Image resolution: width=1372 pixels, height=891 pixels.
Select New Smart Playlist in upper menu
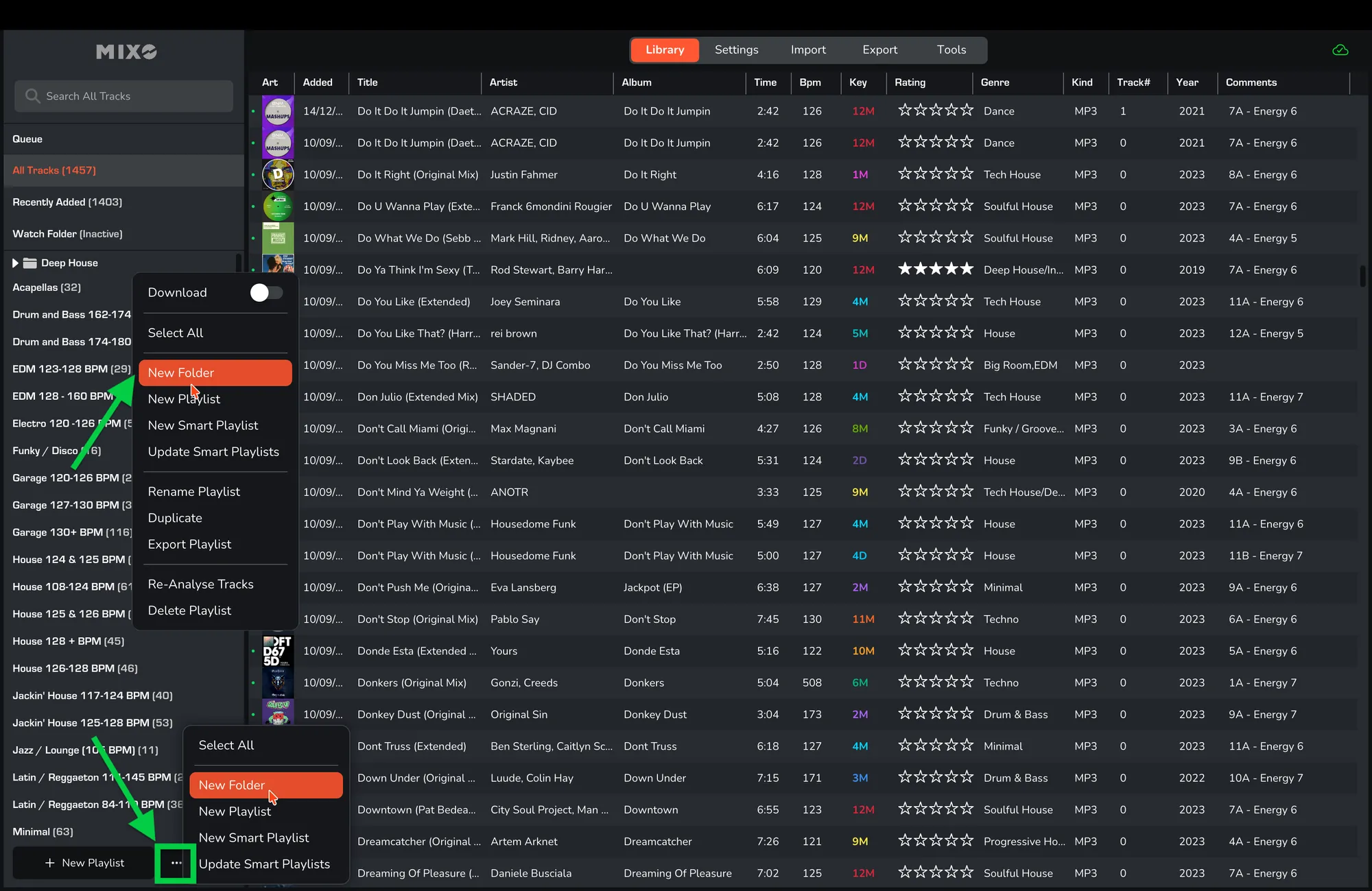pos(203,425)
